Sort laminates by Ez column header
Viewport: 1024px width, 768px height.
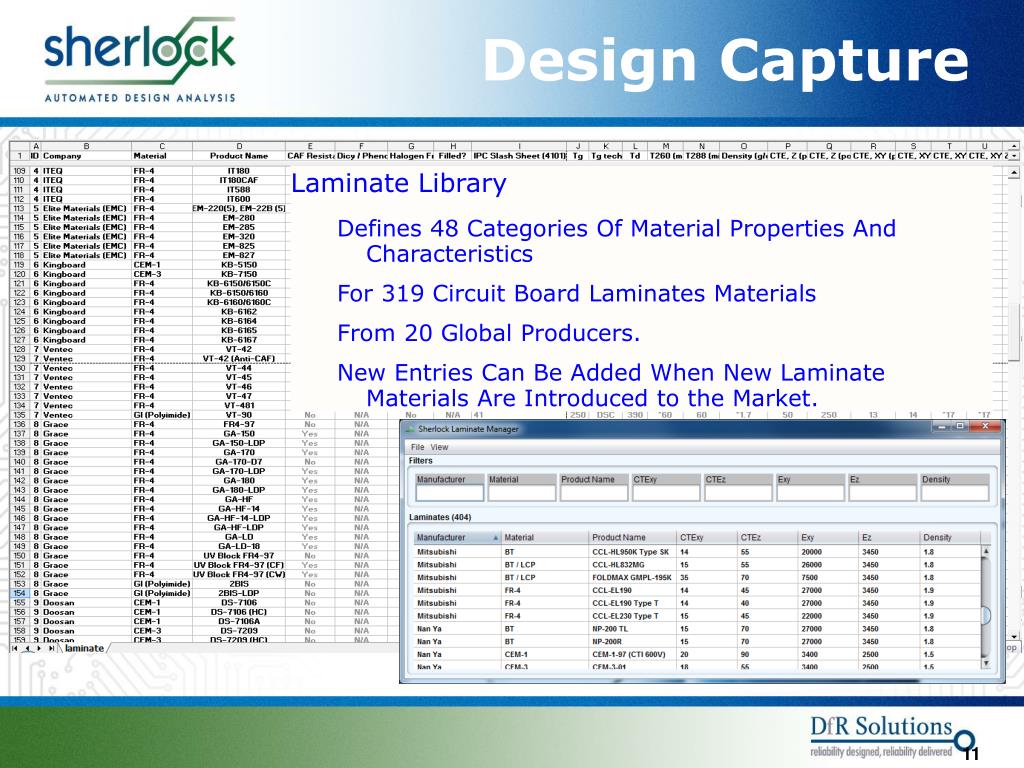pos(889,537)
